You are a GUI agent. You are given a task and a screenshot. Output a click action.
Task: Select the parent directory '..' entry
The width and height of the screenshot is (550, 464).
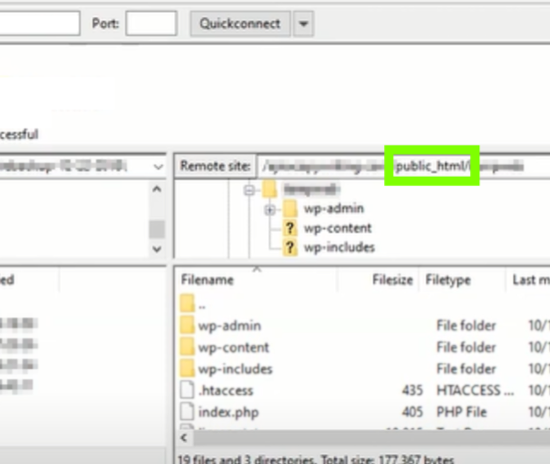pyautogui.click(x=202, y=305)
